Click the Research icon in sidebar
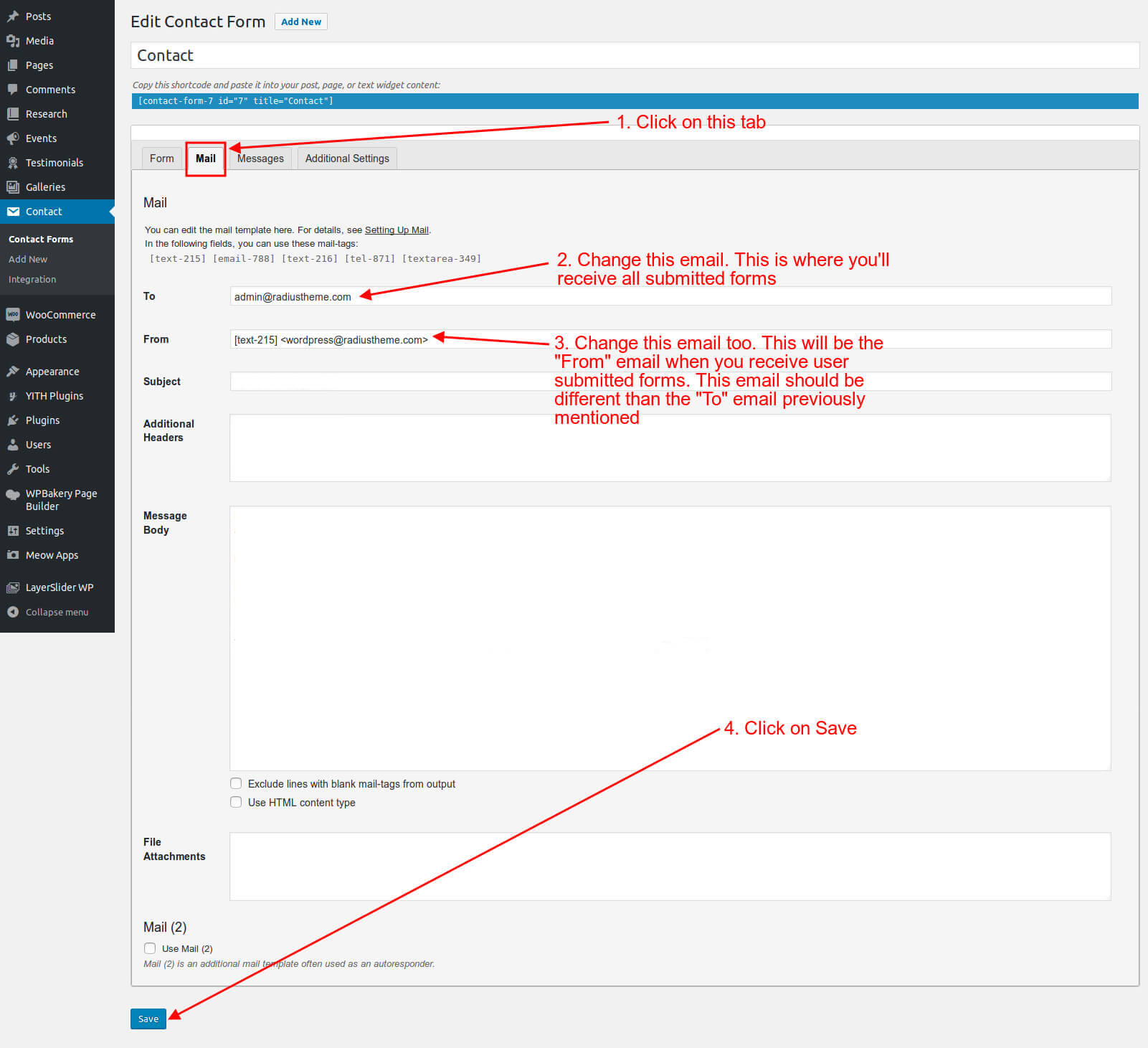Viewport: 1148px width, 1048px height. pos(13,114)
